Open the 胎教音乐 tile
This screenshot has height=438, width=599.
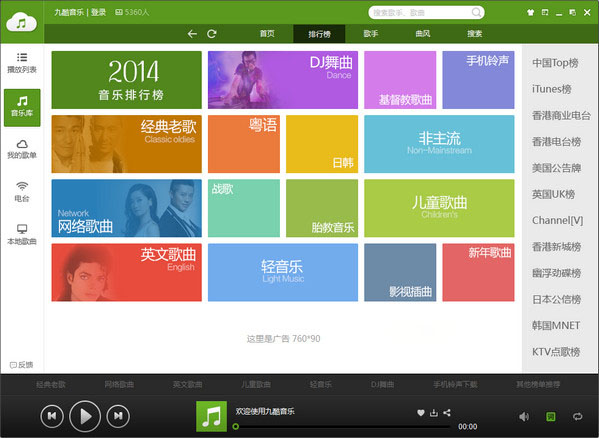(322, 208)
